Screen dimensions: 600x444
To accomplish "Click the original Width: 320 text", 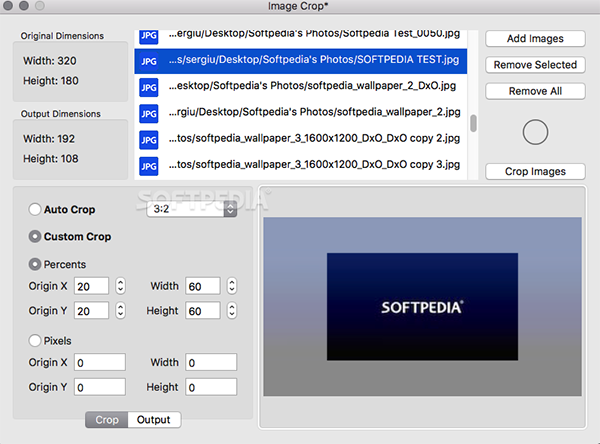I will point(50,60).
